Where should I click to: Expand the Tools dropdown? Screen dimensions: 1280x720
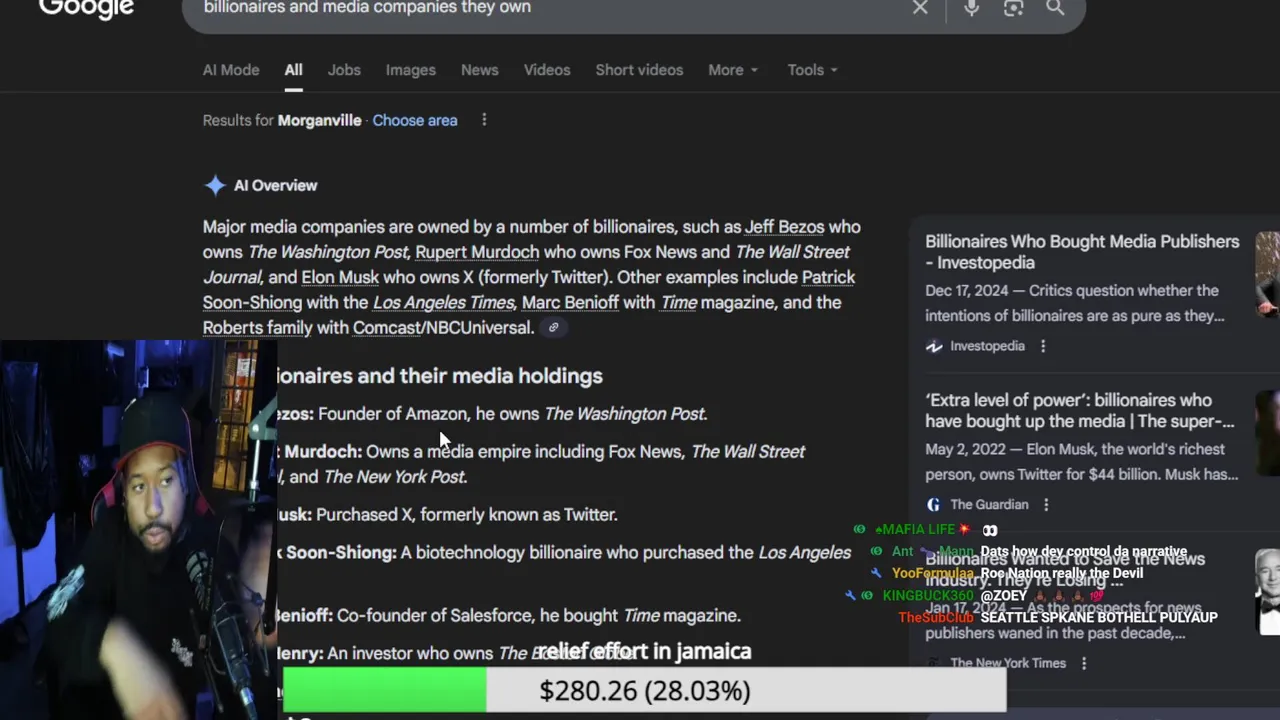pyautogui.click(x=812, y=70)
